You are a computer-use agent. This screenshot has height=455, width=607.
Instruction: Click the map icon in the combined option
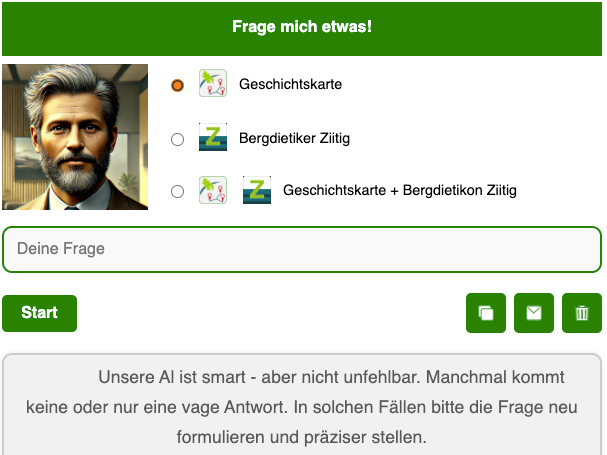[213, 190]
